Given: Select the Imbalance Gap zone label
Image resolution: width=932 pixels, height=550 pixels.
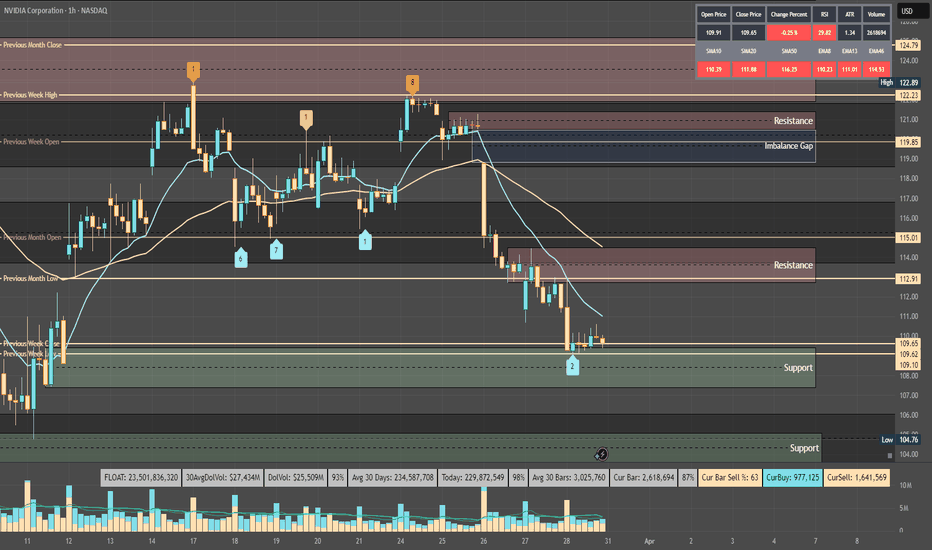Looking at the screenshot, I should point(788,146).
